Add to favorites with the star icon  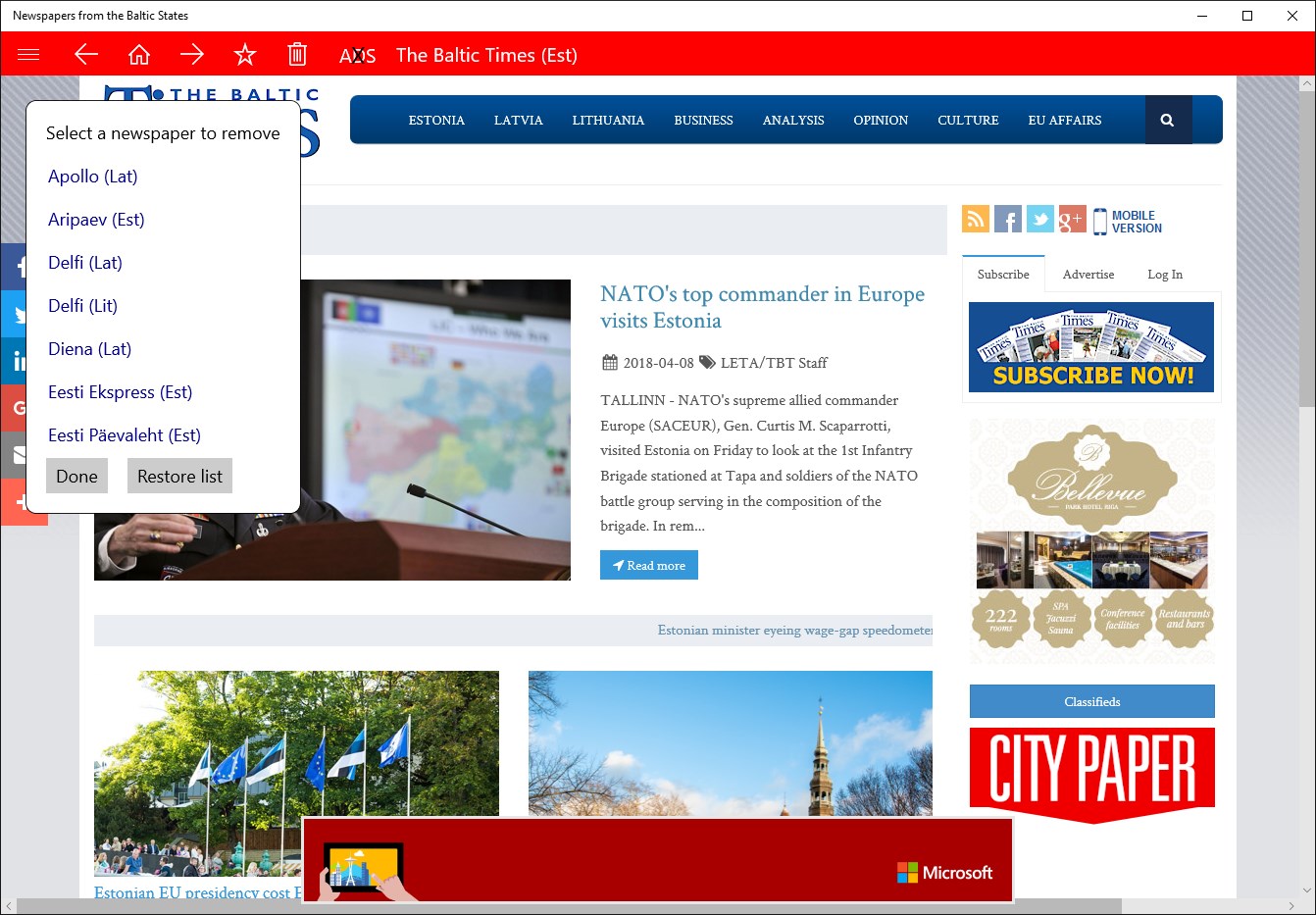[x=245, y=55]
